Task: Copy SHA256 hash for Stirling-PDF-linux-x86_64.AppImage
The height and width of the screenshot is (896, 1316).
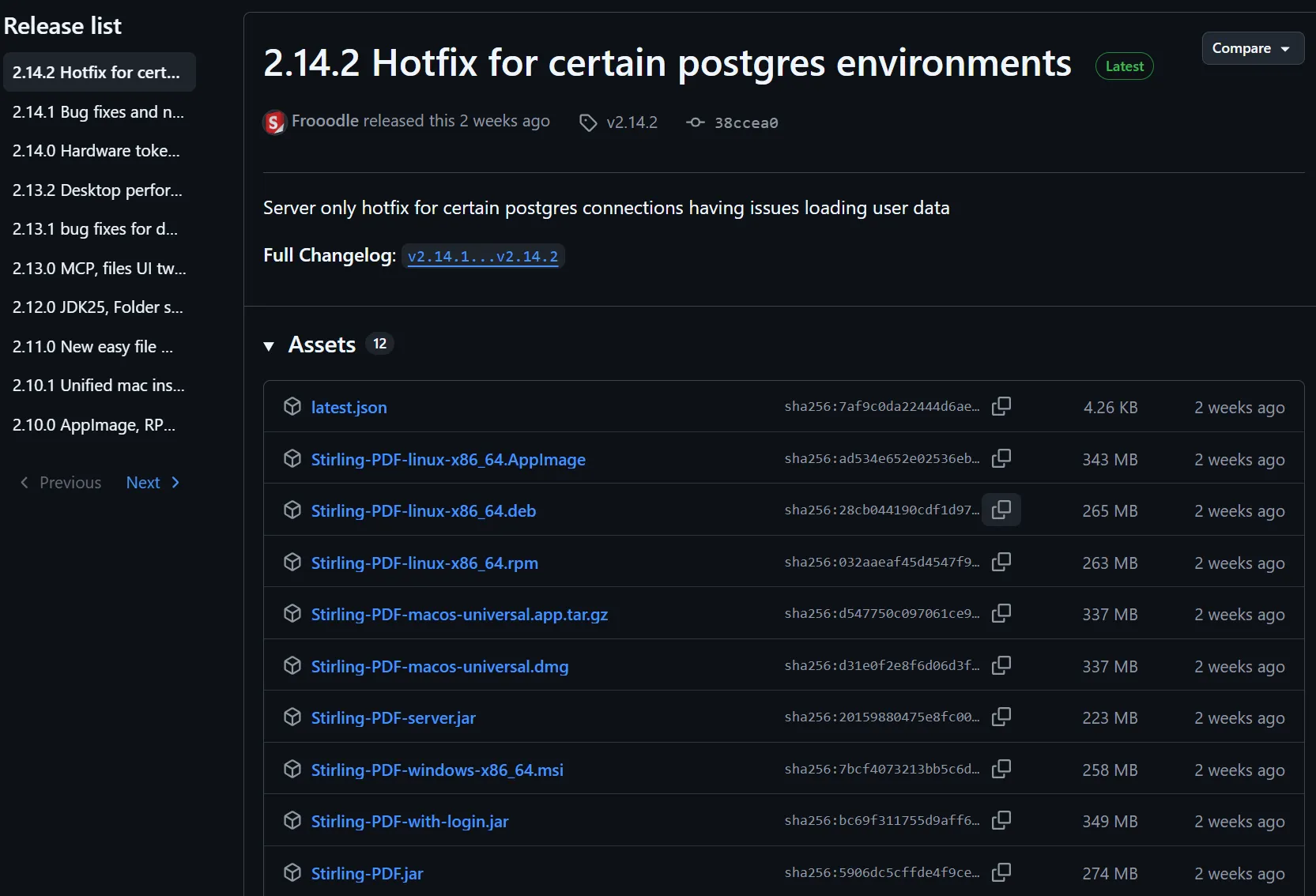Action: 1001,458
